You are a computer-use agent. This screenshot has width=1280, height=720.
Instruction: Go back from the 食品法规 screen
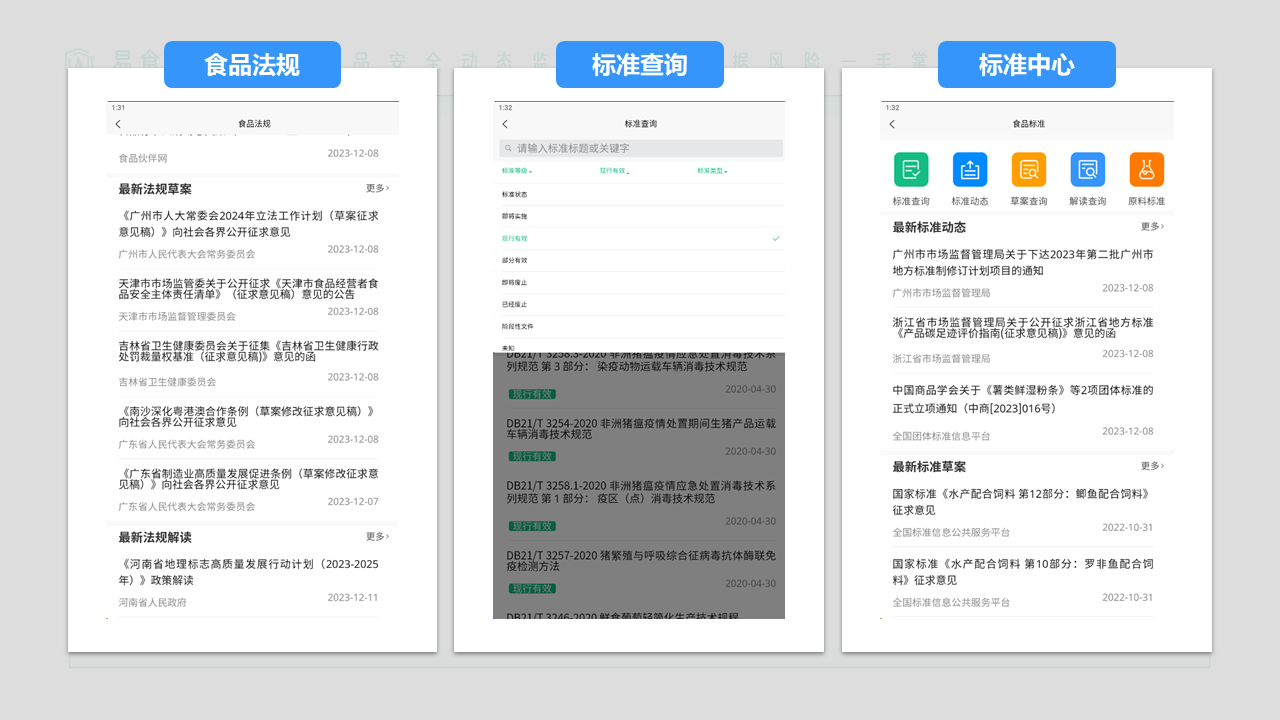118,124
